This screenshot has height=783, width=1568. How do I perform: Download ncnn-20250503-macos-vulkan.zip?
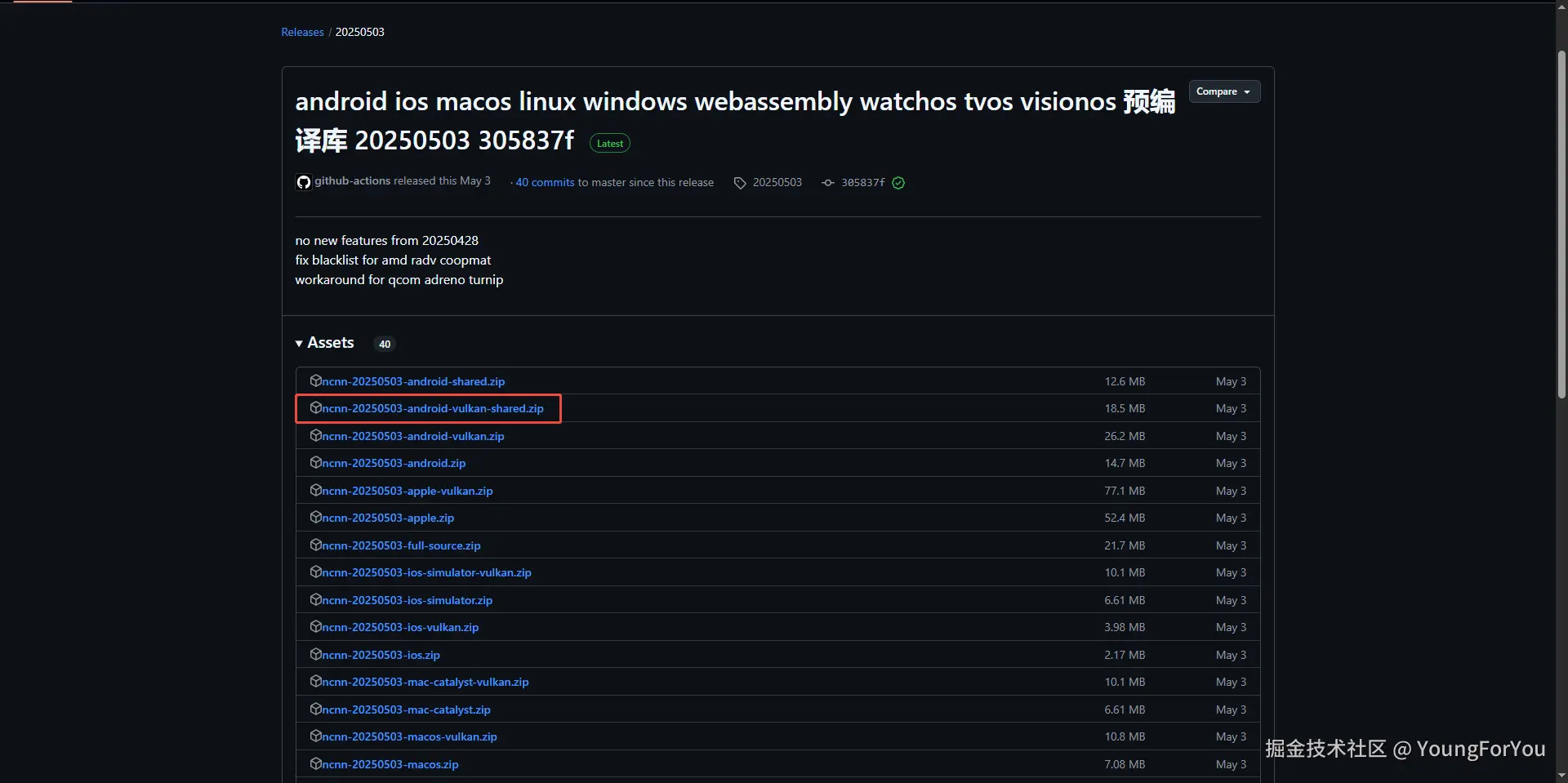(409, 736)
